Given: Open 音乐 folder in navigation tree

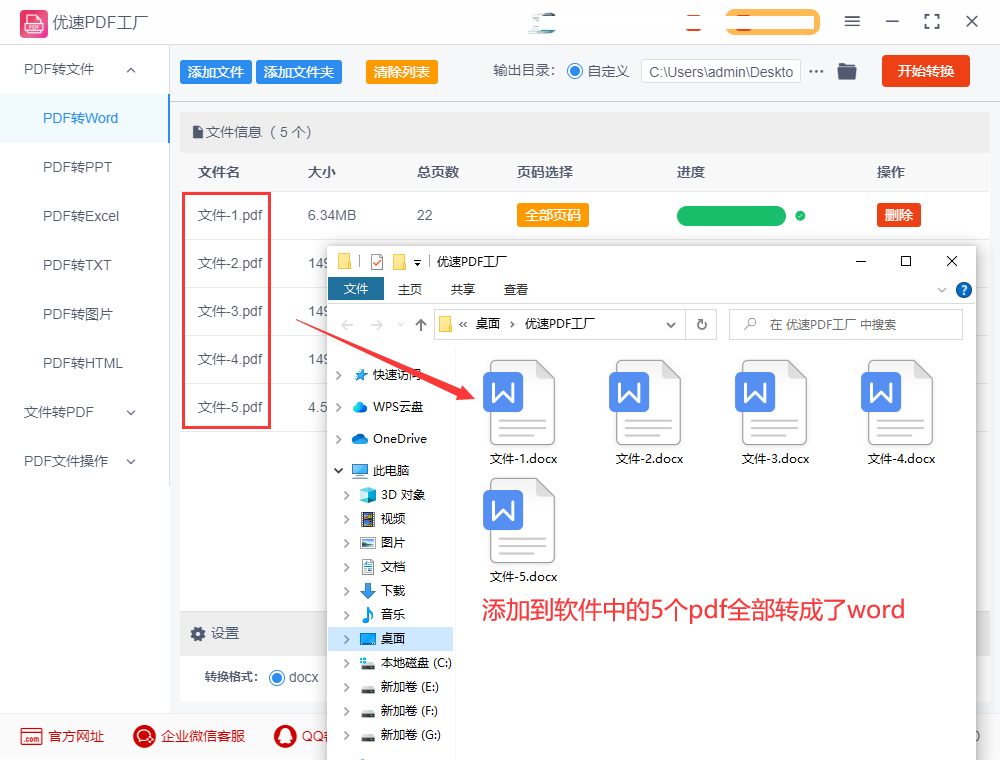Looking at the screenshot, I should point(383,615).
